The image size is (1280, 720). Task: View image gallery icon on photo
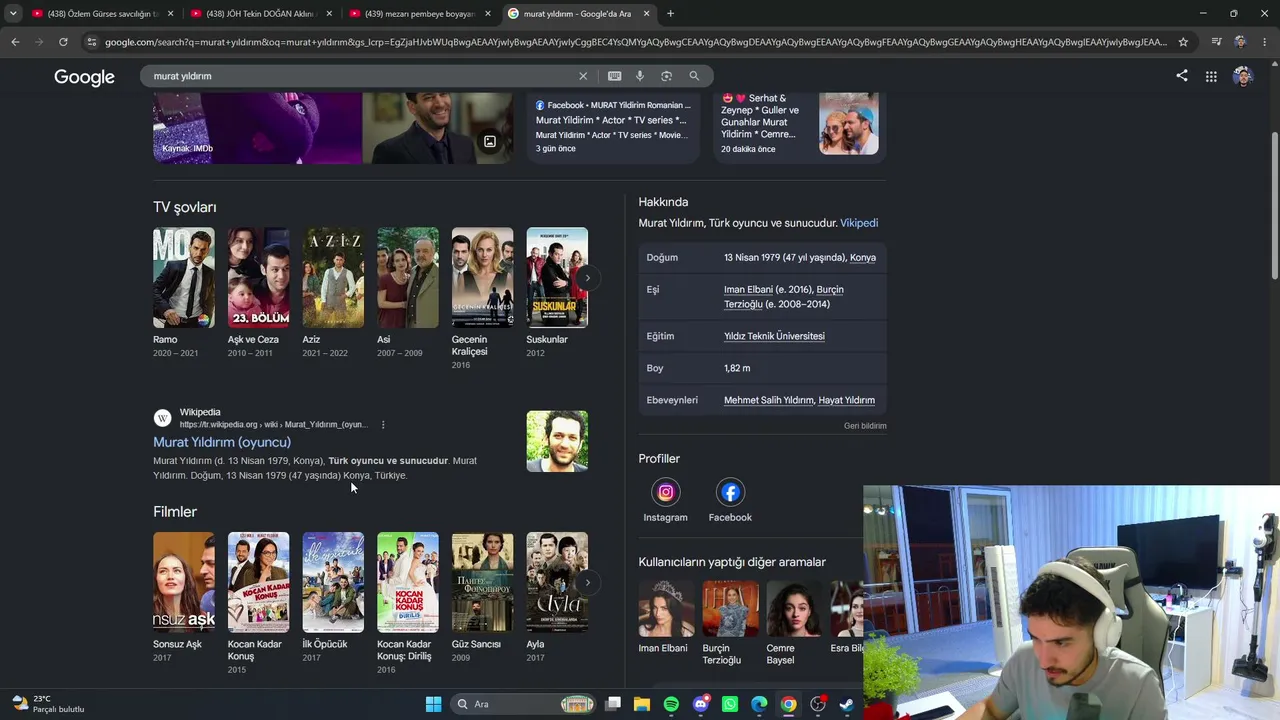490,142
